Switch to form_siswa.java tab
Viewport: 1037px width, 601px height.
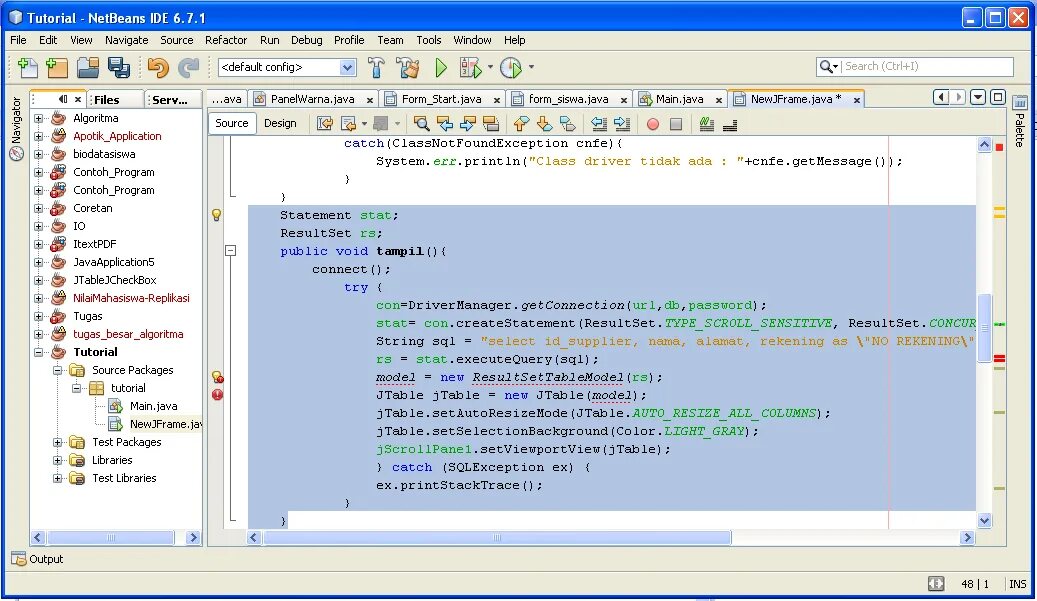click(x=568, y=99)
